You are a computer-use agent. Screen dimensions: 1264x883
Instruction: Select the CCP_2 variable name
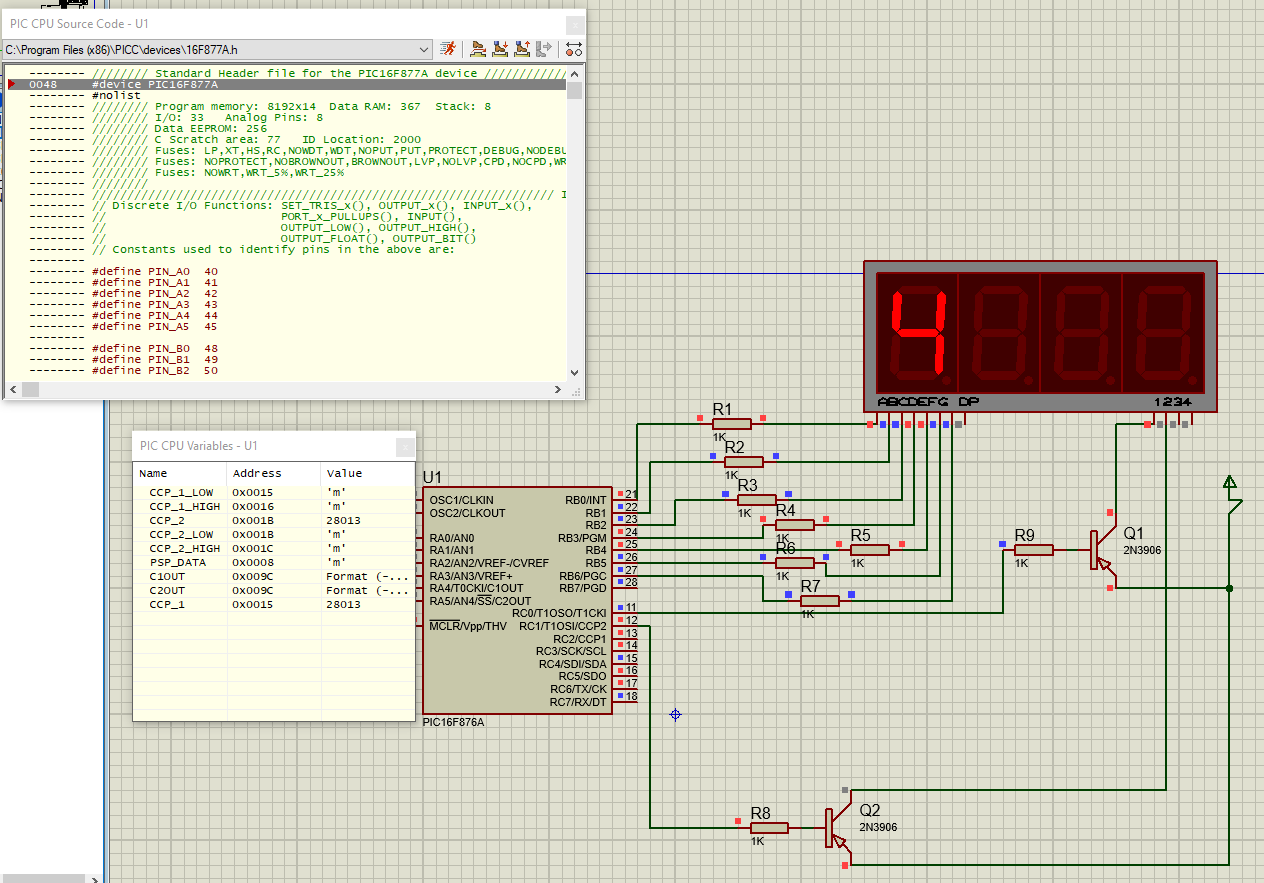pos(167,520)
